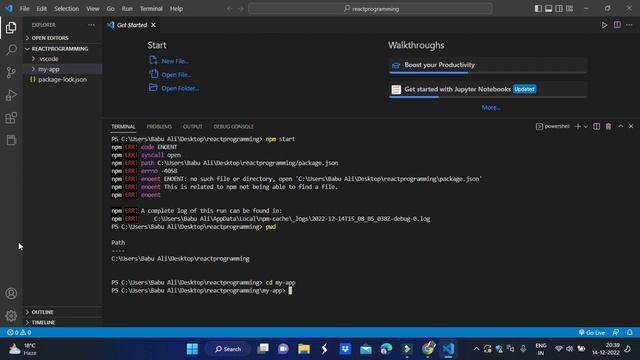Open the Search view in activity bar
The image size is (640, 360).
click(11, 50)
